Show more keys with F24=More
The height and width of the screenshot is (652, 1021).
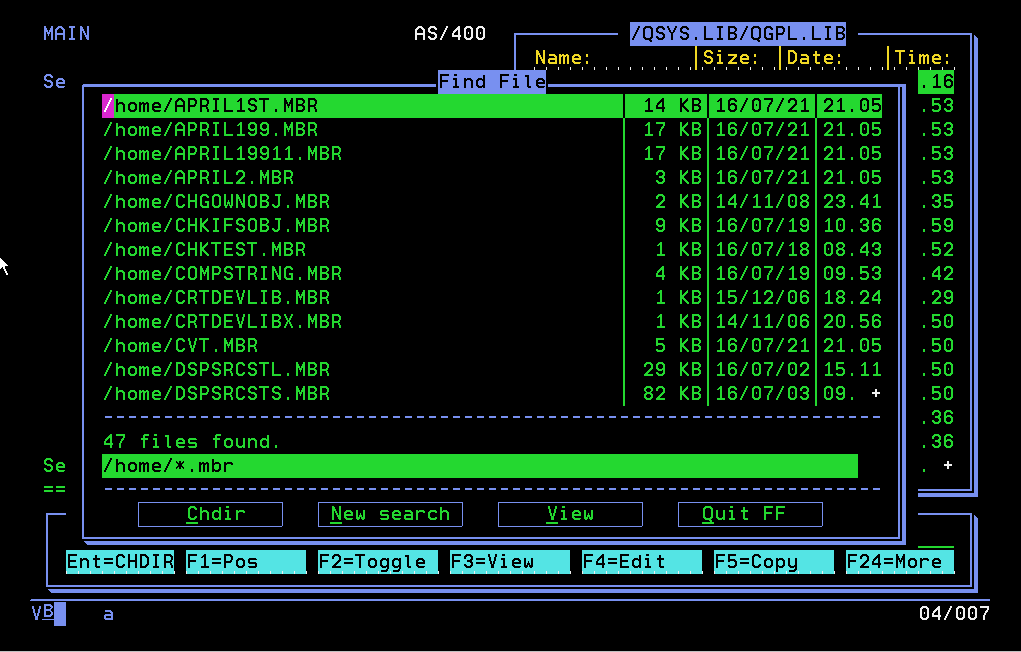(900, 561)
